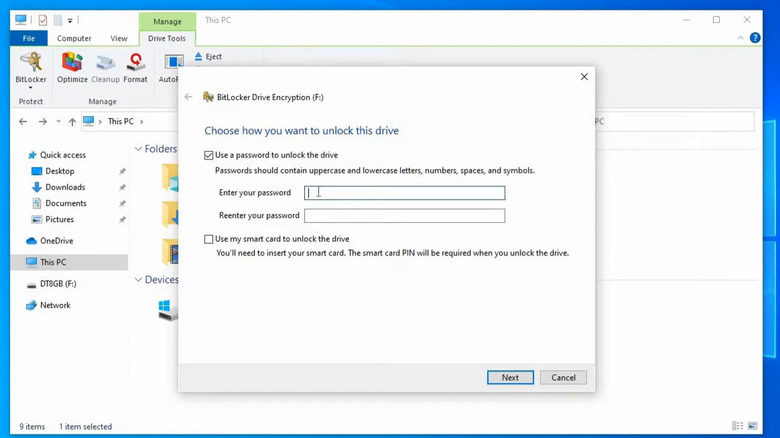
Task: Collapse the Devices group
Action: (138, 280)
